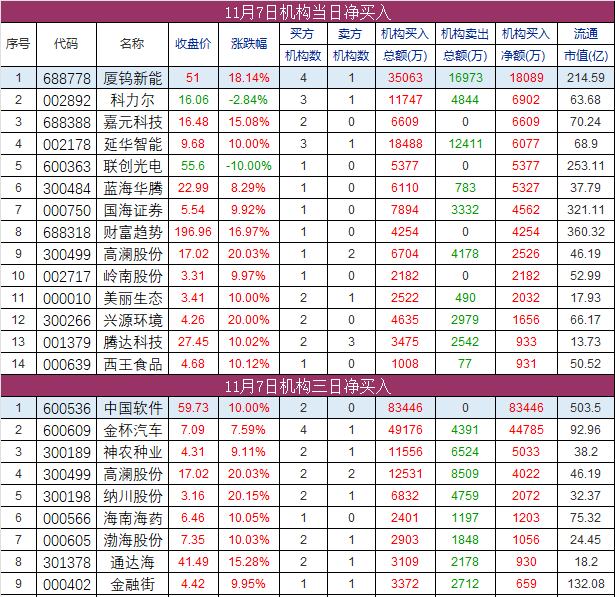This screenshot has height=597, width=615.
Task: Select market value cell 321.11
Action: pyautogui.click(x=586, y=209)
